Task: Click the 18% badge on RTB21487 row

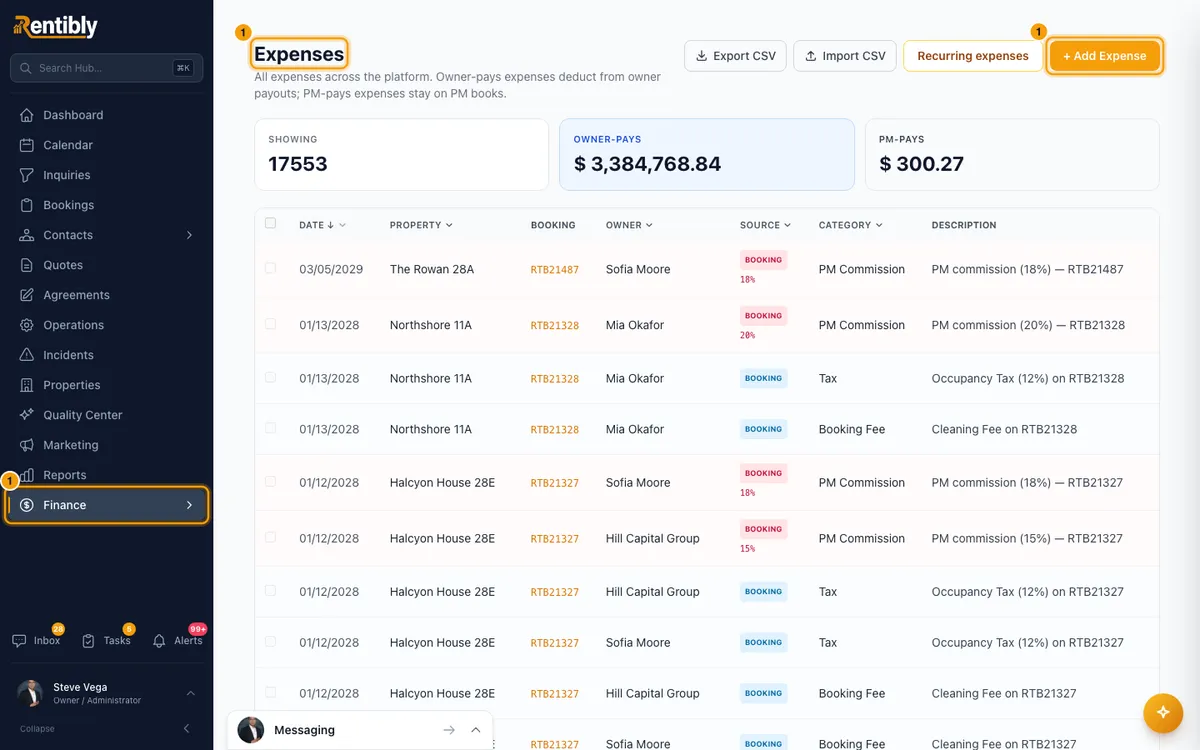Action: [x=748, y=280]
